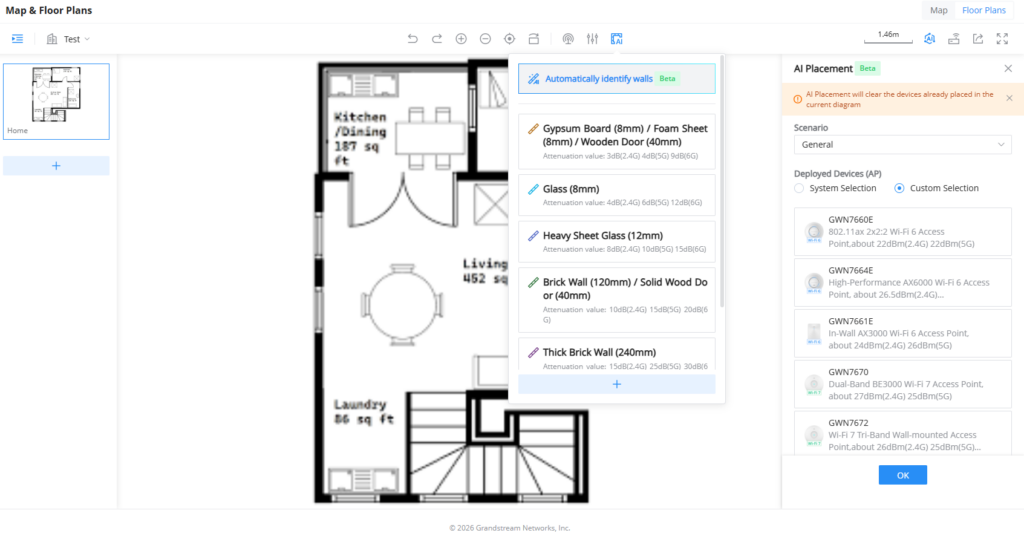1024x539 pixels.
Task: Zoom out of the floor plan
Action: (485, 39)
